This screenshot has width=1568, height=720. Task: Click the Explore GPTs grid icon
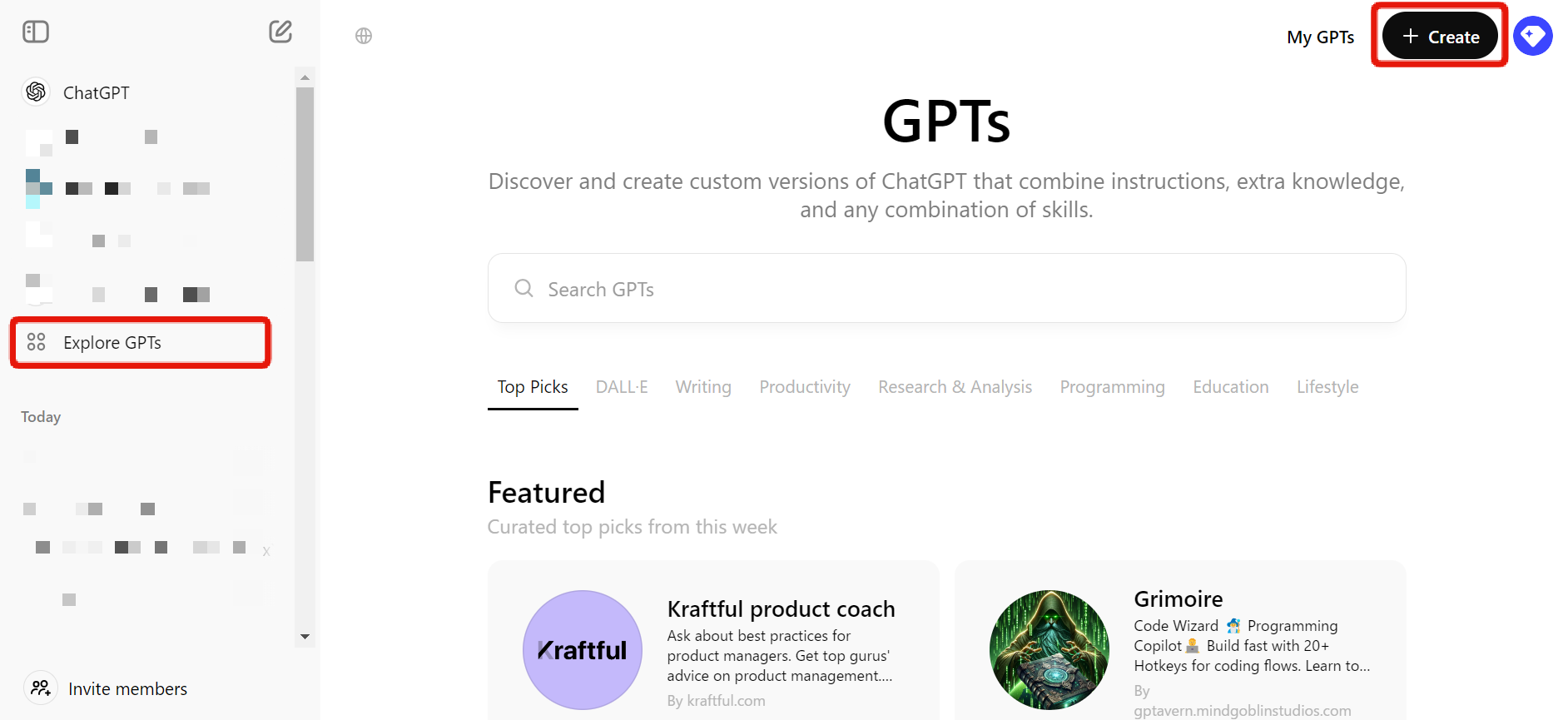coord(36,342)
